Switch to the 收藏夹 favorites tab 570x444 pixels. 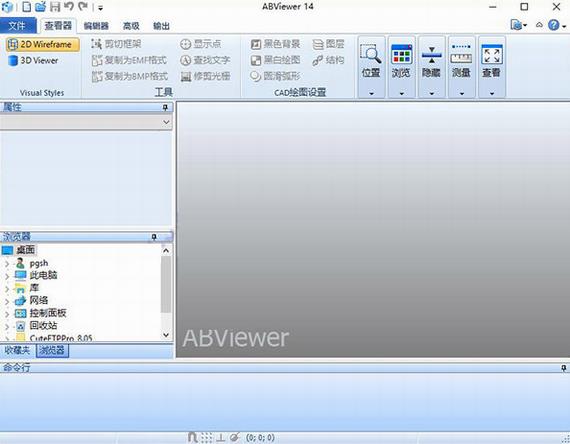[x=17, y=351]
